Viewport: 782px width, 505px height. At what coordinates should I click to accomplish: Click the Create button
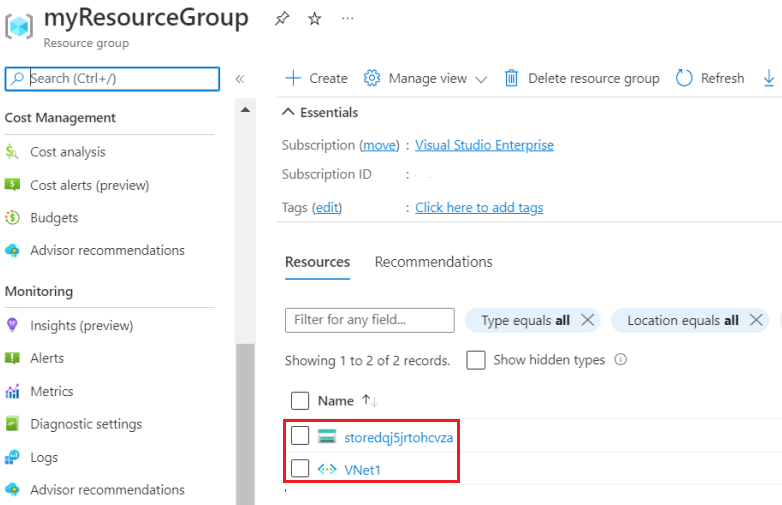(x=316, y=78)
